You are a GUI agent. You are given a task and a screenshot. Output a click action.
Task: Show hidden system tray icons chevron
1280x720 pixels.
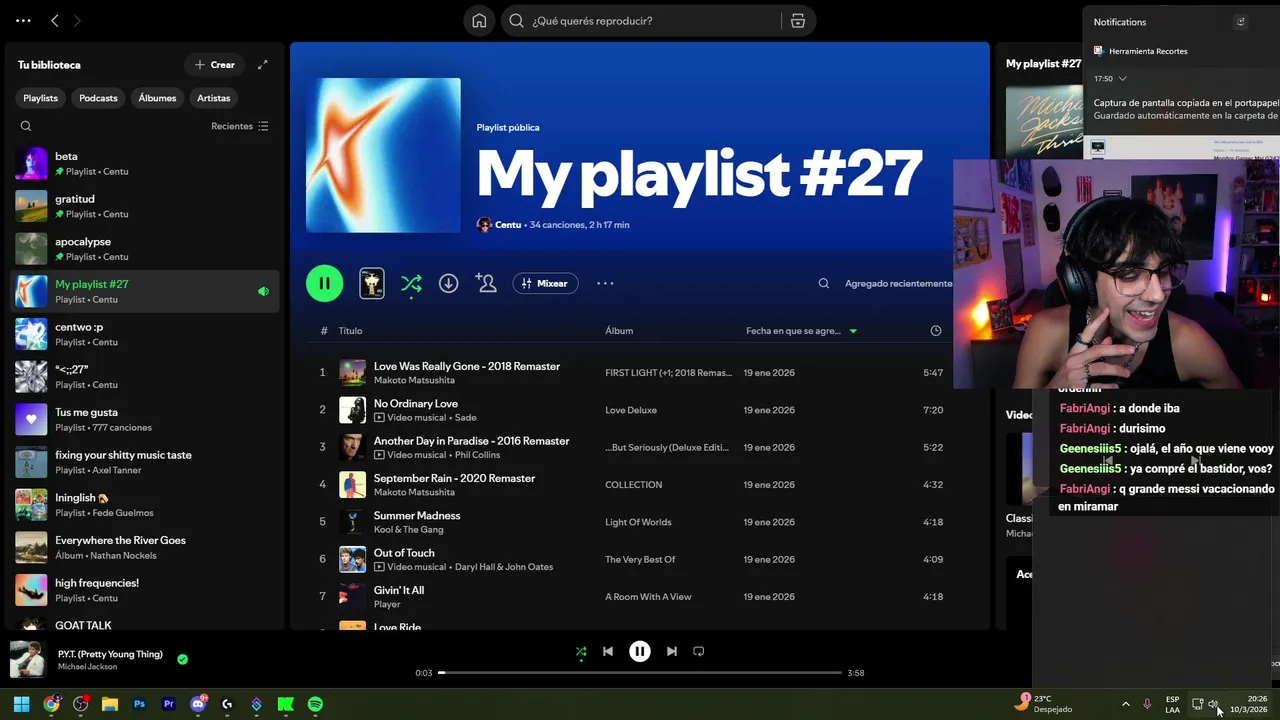tap(1125, 704)
